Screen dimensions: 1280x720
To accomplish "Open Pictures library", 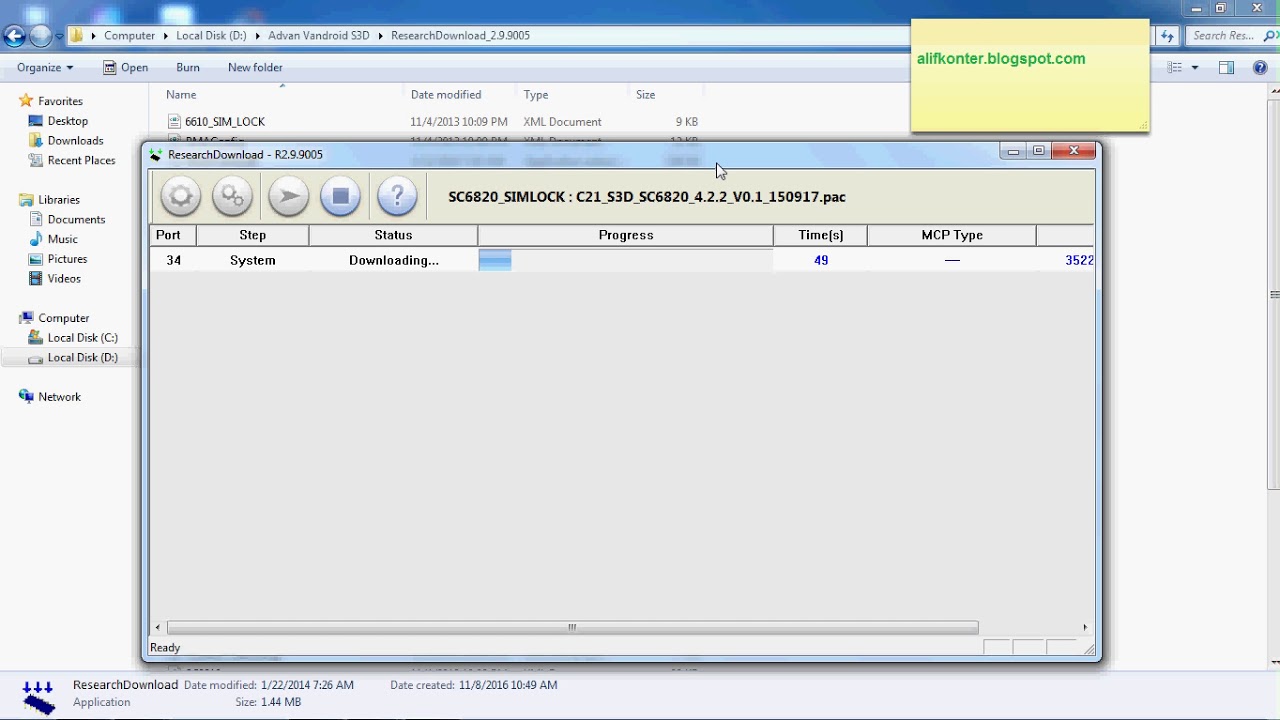I will point(67,259).
